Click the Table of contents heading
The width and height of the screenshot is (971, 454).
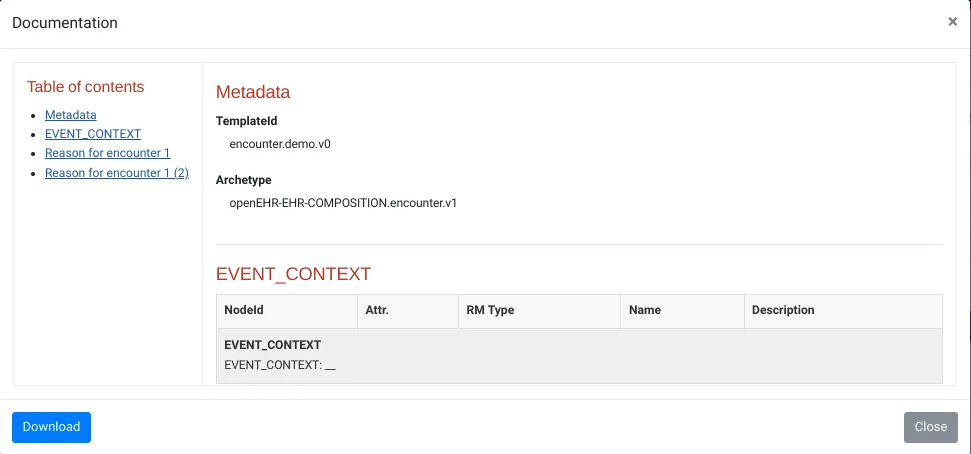pos(85,87)
